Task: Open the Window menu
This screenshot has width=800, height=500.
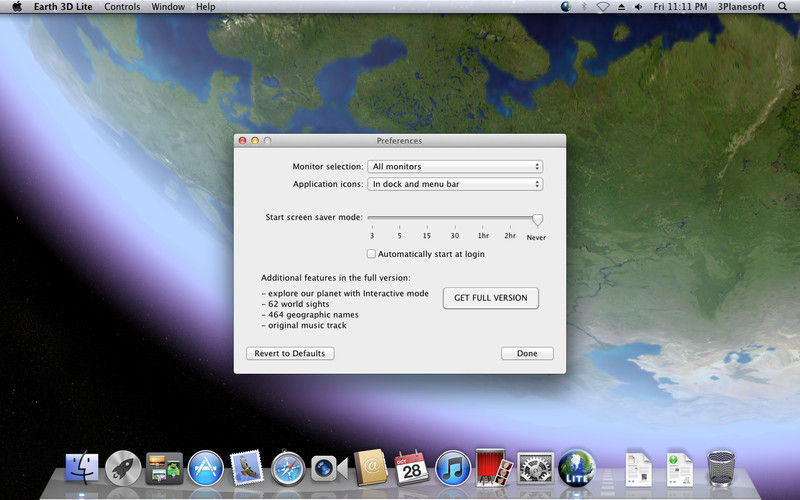Action: (x=168, y=7)
